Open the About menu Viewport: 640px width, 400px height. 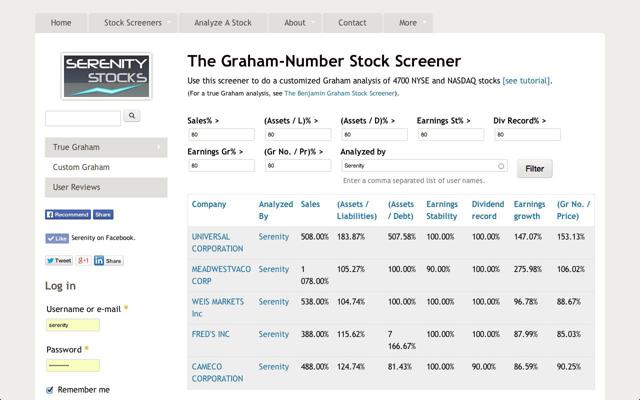295,23
